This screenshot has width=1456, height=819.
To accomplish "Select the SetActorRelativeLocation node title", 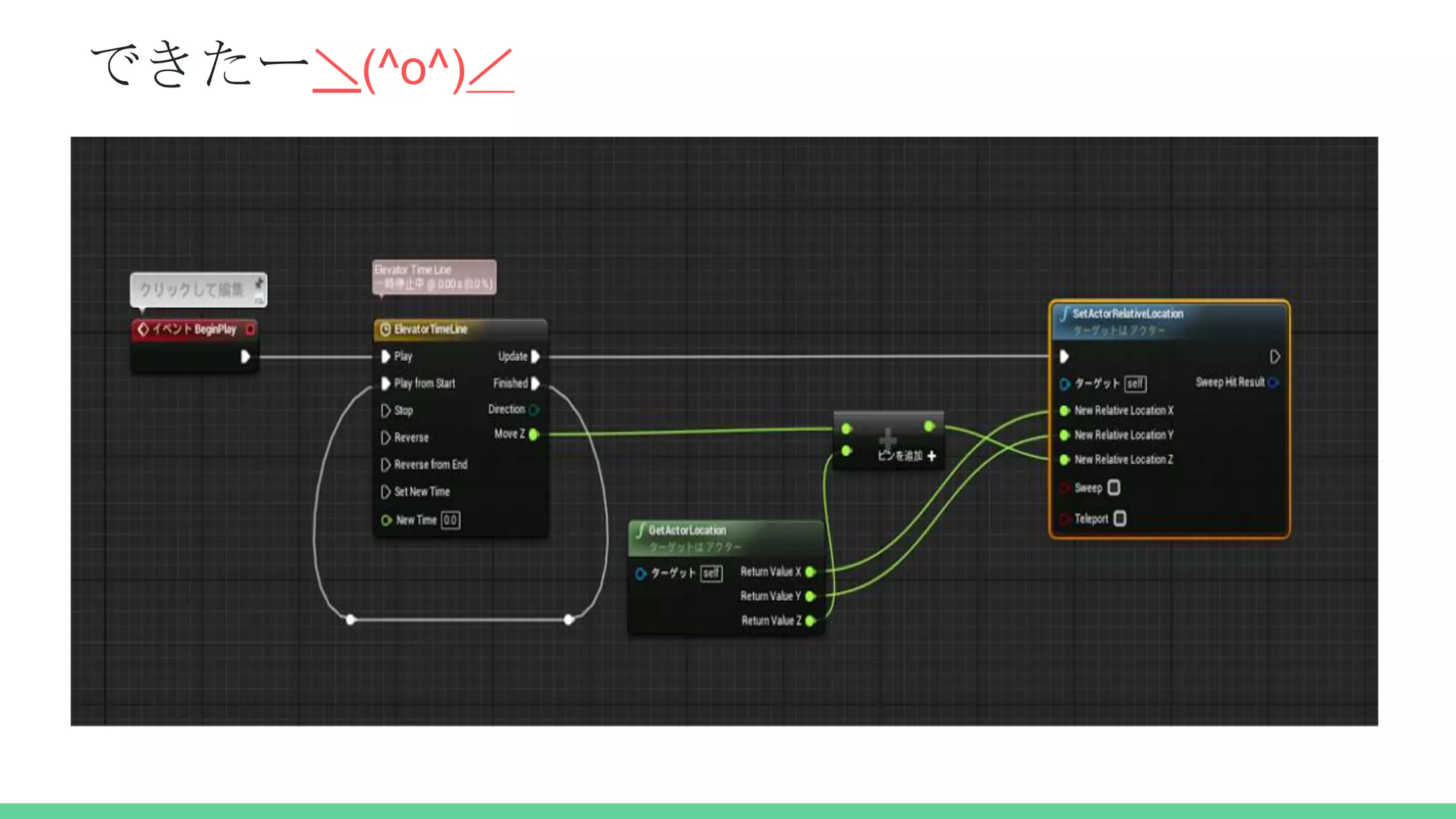I will [x=1128, y=314].
